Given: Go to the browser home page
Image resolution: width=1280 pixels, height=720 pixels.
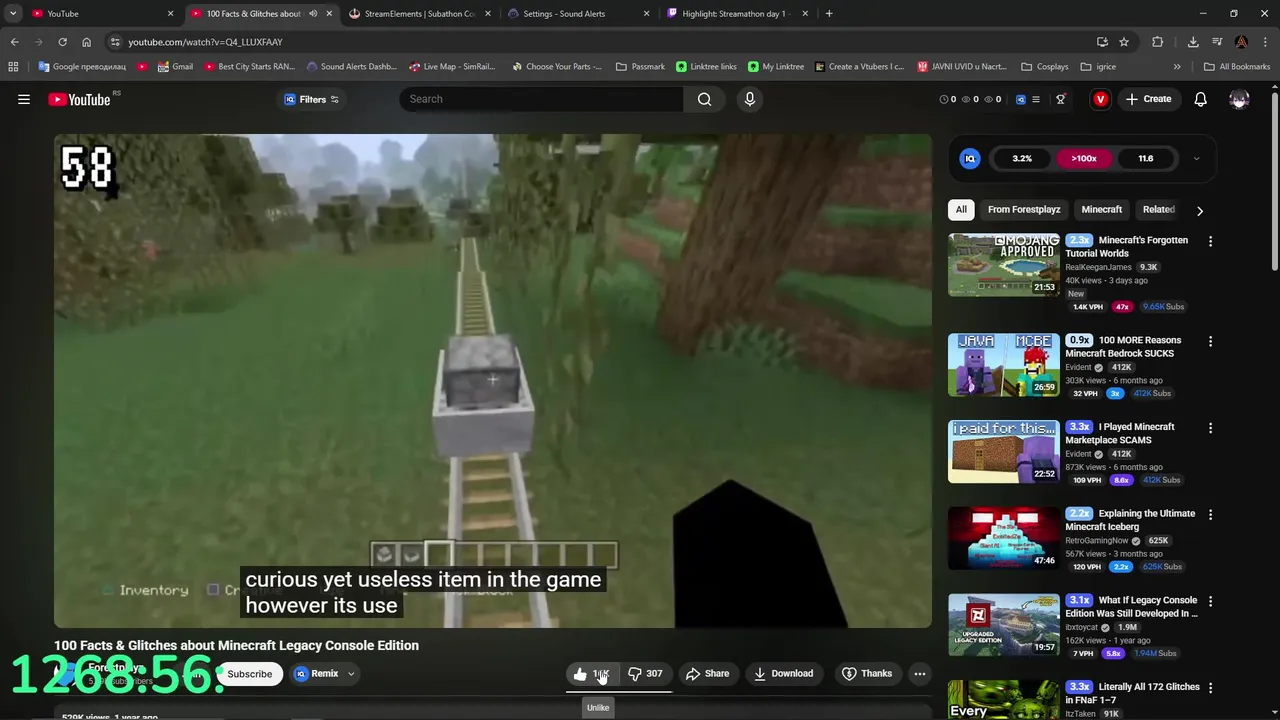Looking at the screenshot, I should click(x=86, y=42).
